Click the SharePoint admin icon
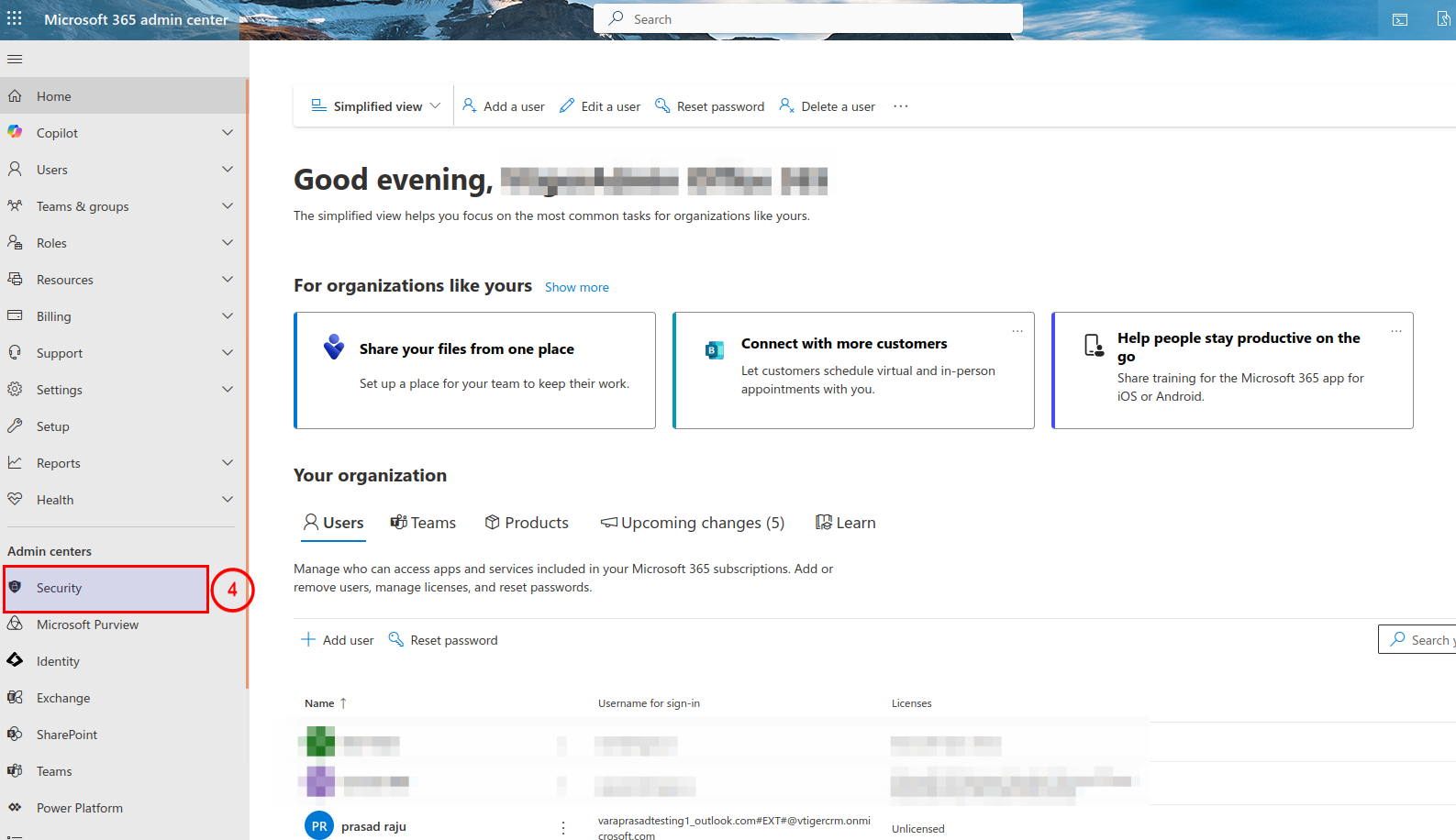Screen dimensions: 1456x840 pyautogui.click(x=15, y=734)
